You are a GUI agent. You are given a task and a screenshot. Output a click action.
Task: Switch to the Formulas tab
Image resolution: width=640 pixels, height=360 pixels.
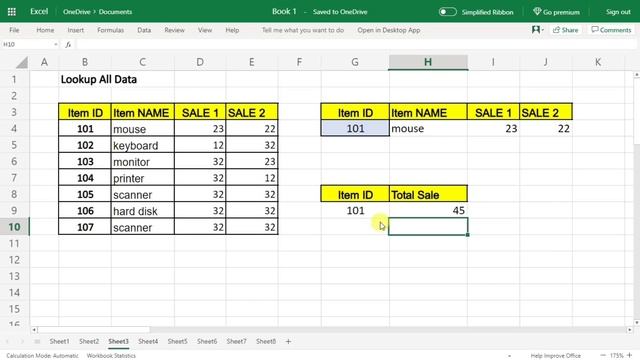110,30
